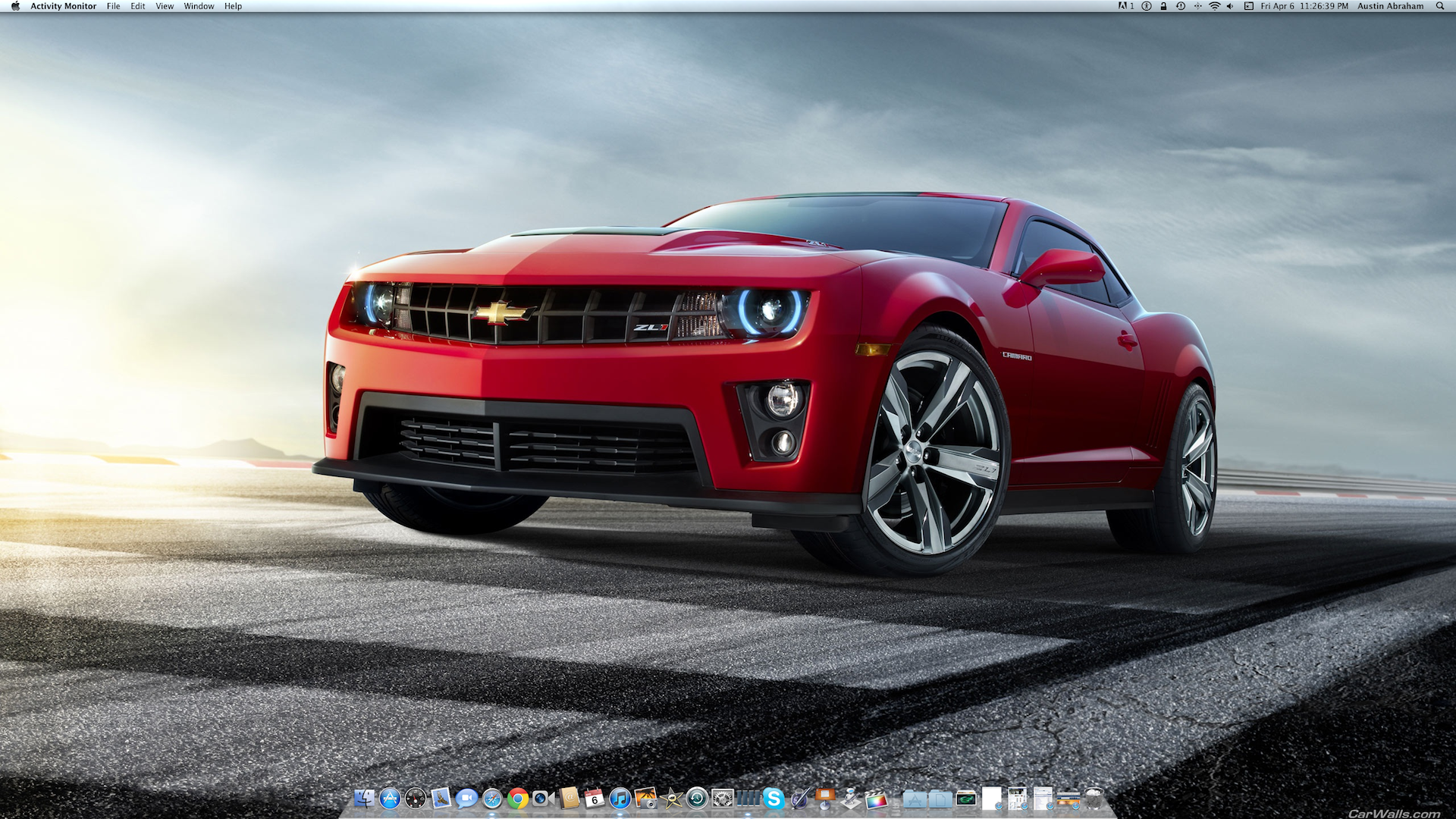Open Spotlight search magnifier

(x=1439, y=6)
